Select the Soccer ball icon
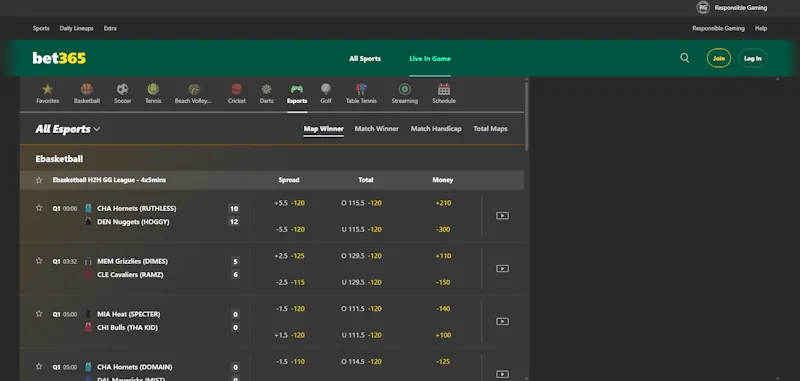Viewport: 800px width, 381px height. pyautogui.click(x=122, y=90)
